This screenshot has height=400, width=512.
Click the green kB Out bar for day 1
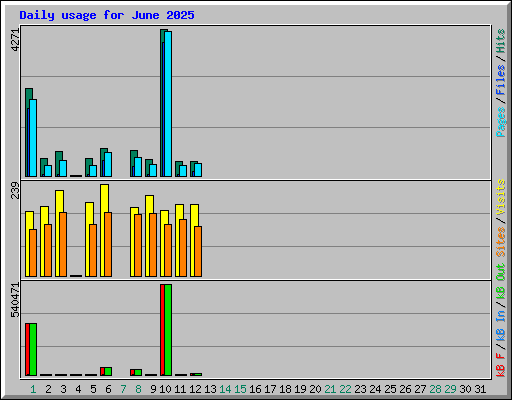coord(33,349)
